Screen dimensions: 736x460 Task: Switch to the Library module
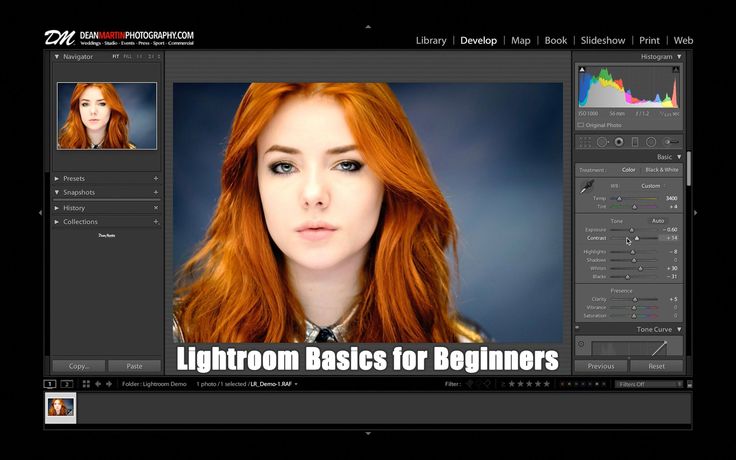(431, 41)
